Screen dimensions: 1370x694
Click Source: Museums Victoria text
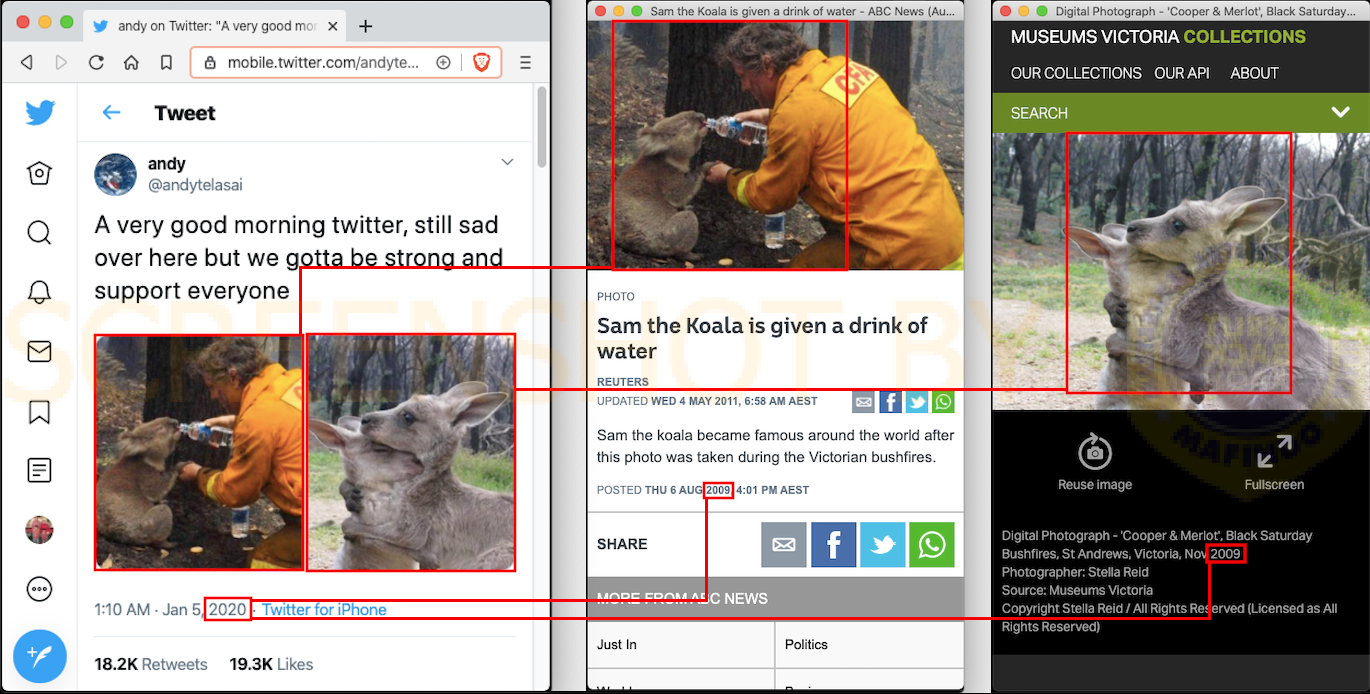coord(1077,590)
